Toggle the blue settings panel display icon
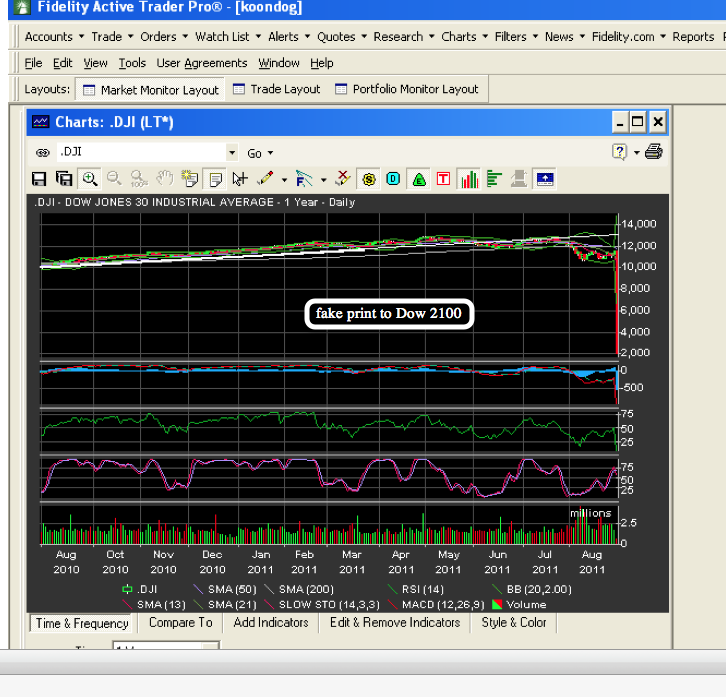This screenshot has width=726, height=697. 544,179
